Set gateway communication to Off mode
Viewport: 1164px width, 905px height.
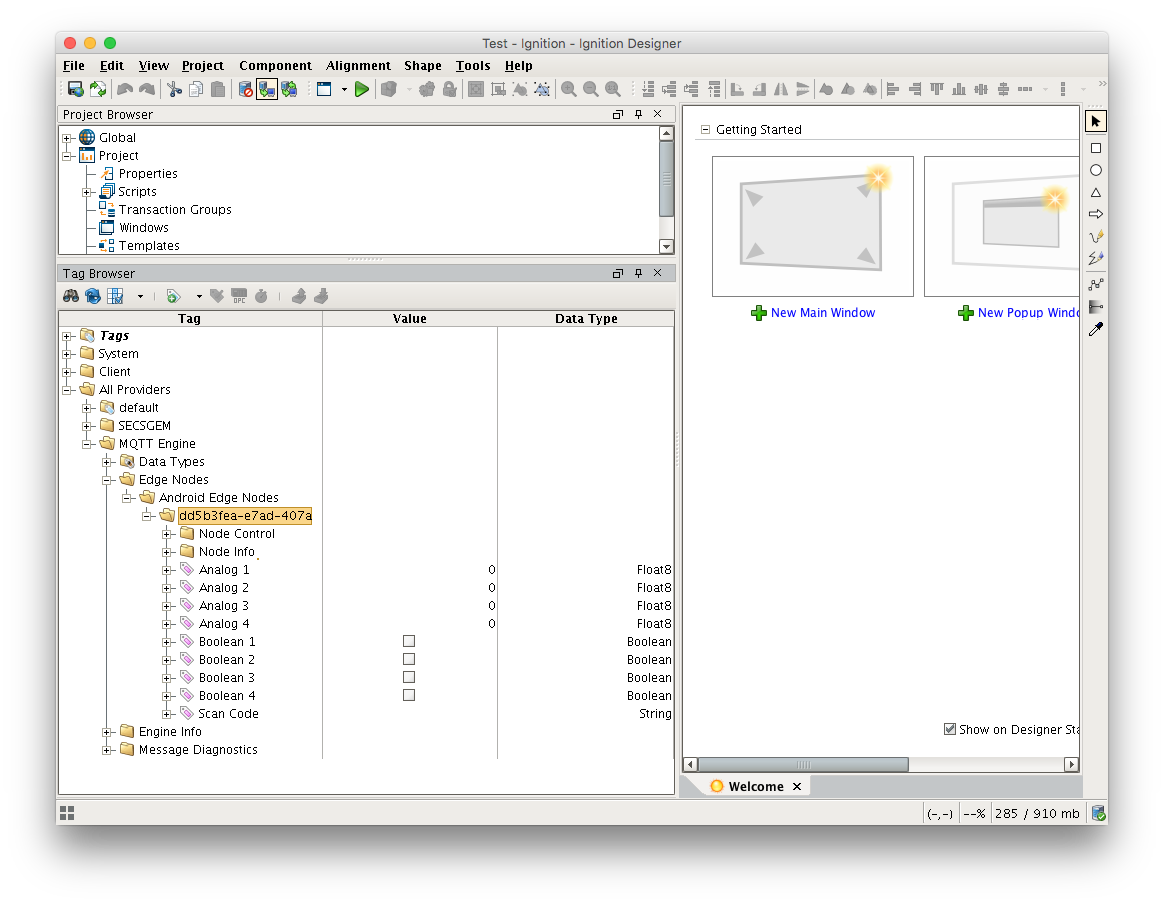click(246, 89)
